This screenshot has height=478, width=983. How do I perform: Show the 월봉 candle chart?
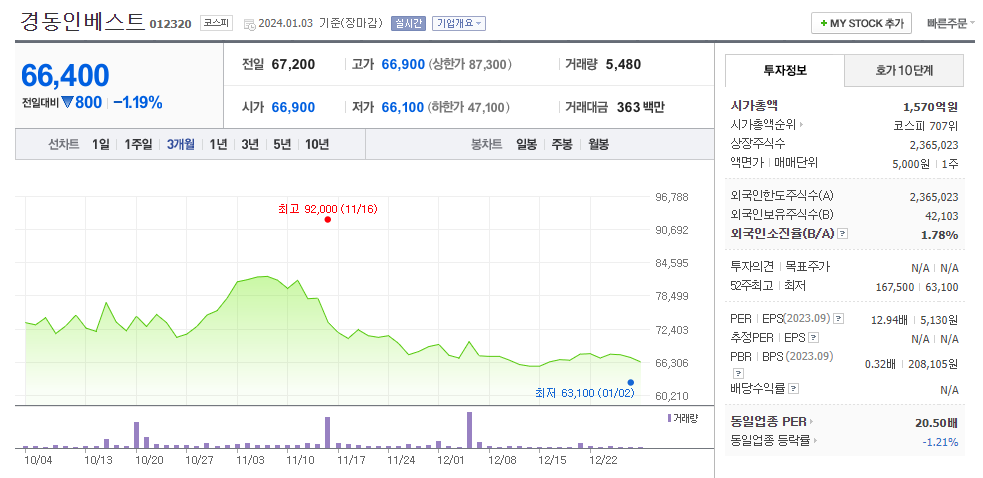[598, 144]
